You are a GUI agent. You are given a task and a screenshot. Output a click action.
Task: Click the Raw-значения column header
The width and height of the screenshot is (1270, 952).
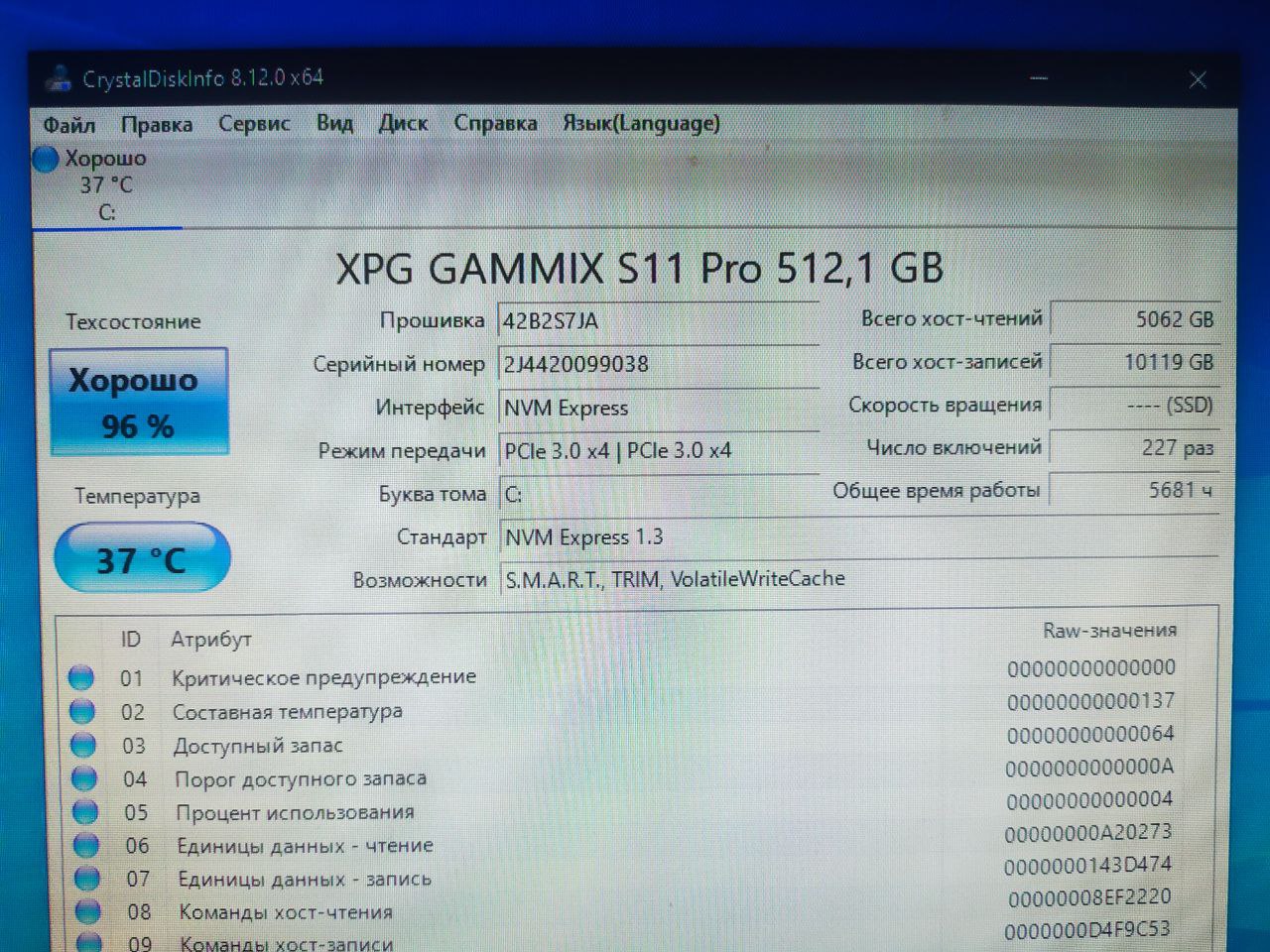1109,631
